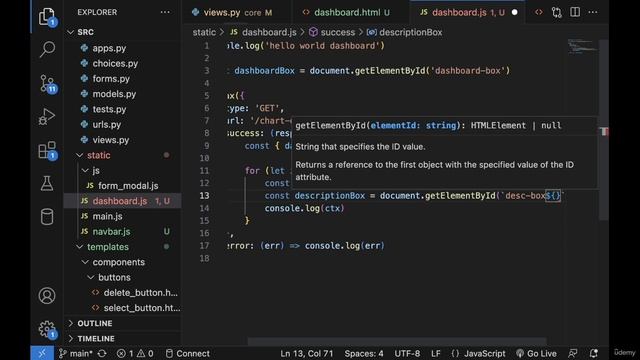640x360 pixels.
Task: Click line number 13 in gutter
Action: [x=204, y=196]
